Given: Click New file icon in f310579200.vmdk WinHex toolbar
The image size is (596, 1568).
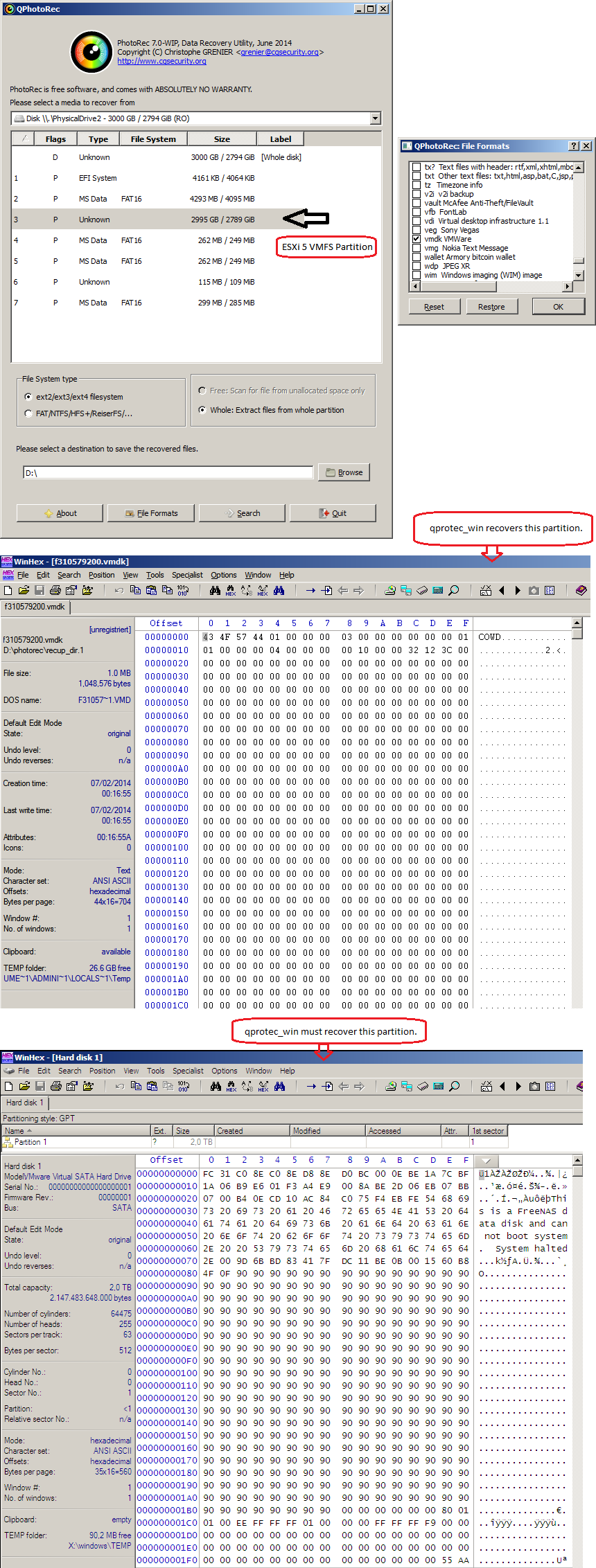Looking at the screenshot, I should (8, 590).
